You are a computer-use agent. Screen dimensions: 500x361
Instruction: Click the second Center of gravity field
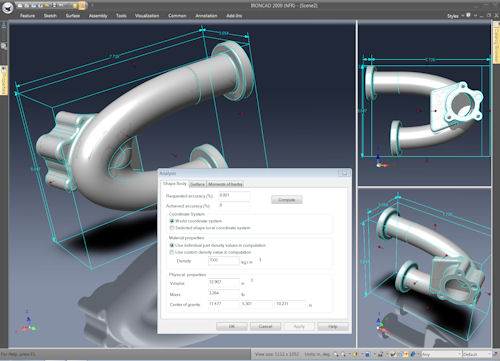click(x=257, y=304)
